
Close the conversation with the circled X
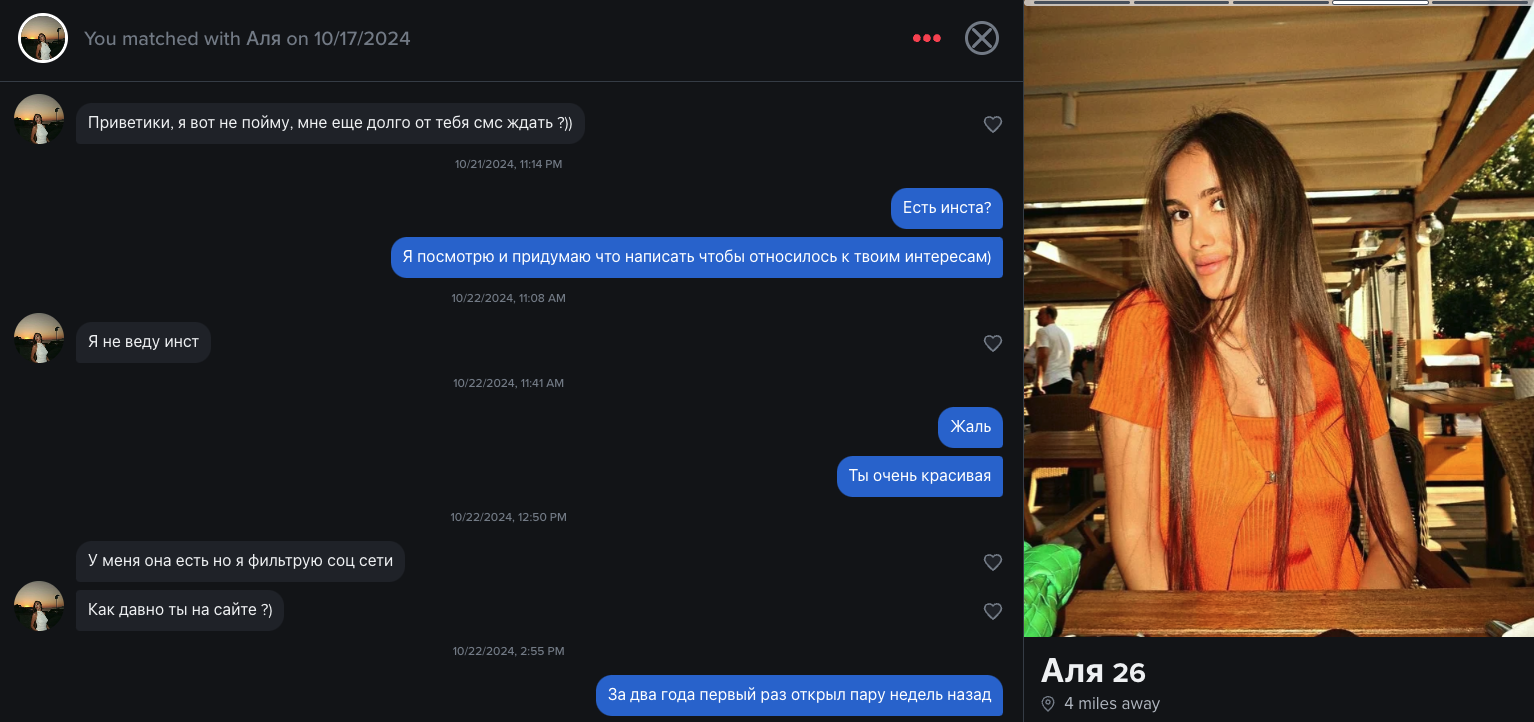point(981,39)
